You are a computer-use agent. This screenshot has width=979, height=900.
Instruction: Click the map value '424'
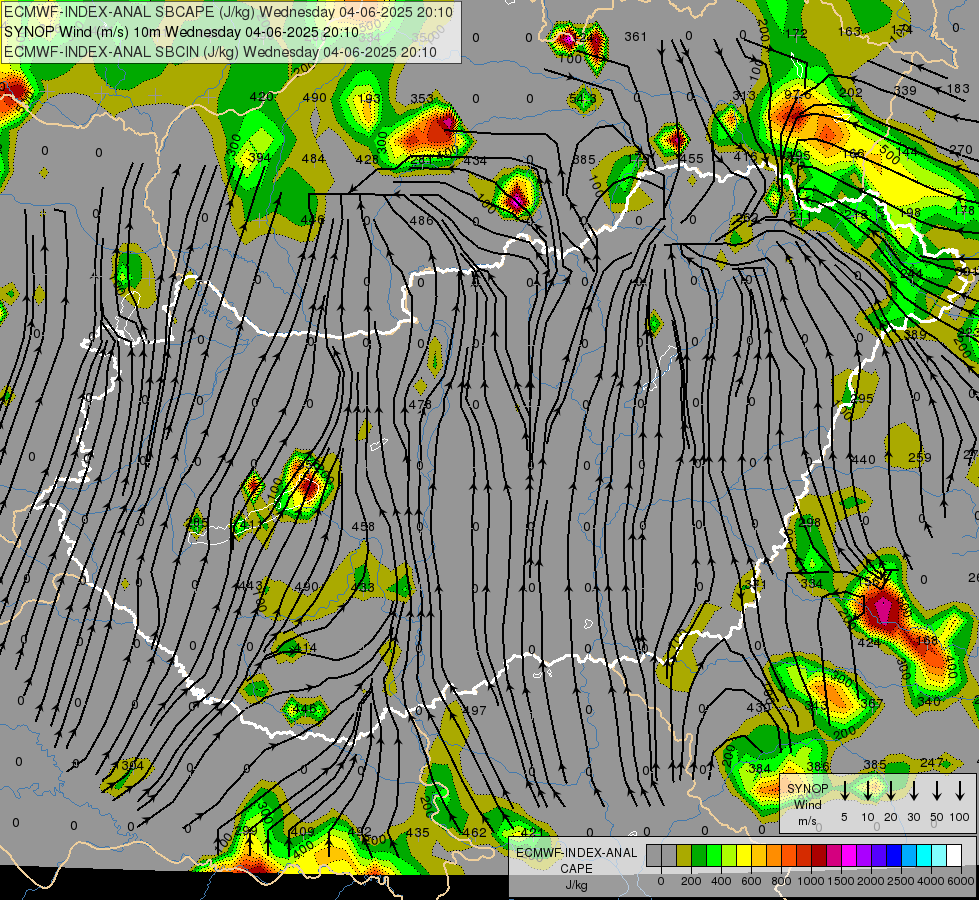(869, 642)
